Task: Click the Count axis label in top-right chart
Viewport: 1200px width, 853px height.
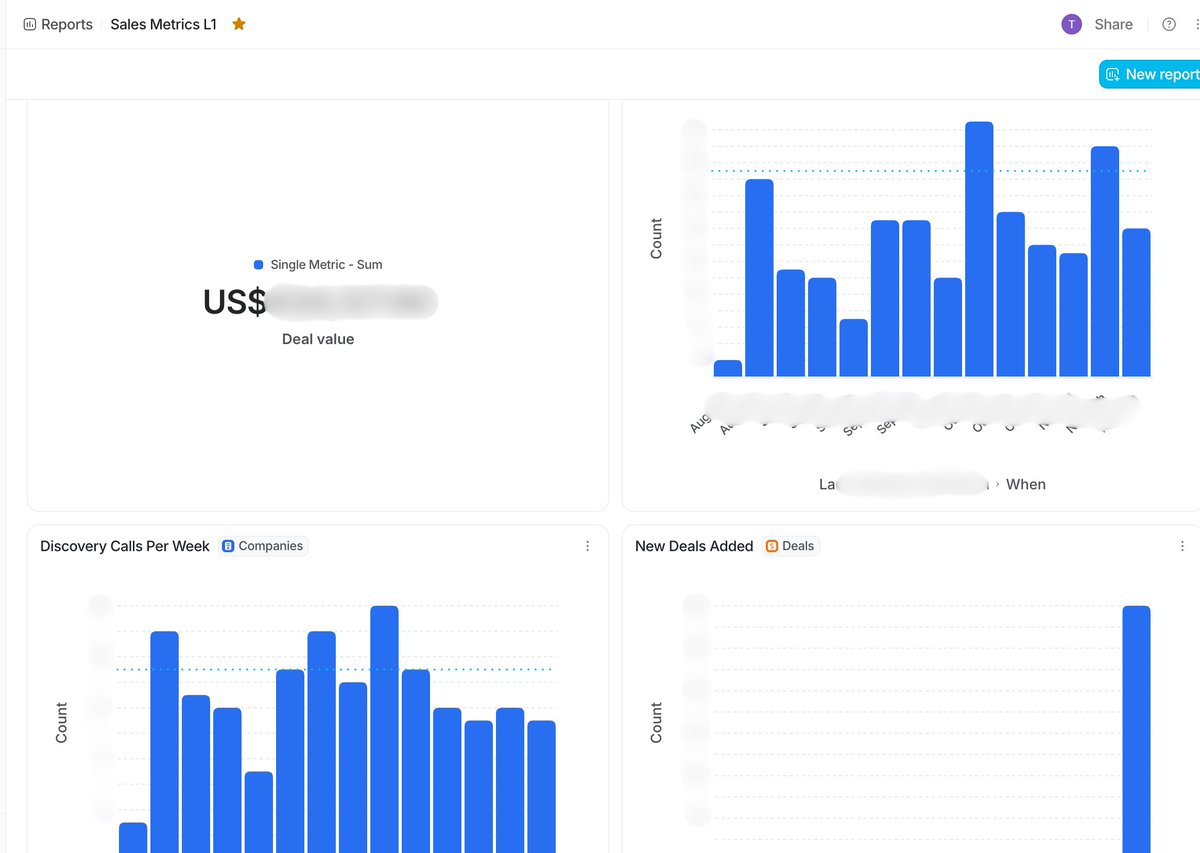Action: point(656,239)
